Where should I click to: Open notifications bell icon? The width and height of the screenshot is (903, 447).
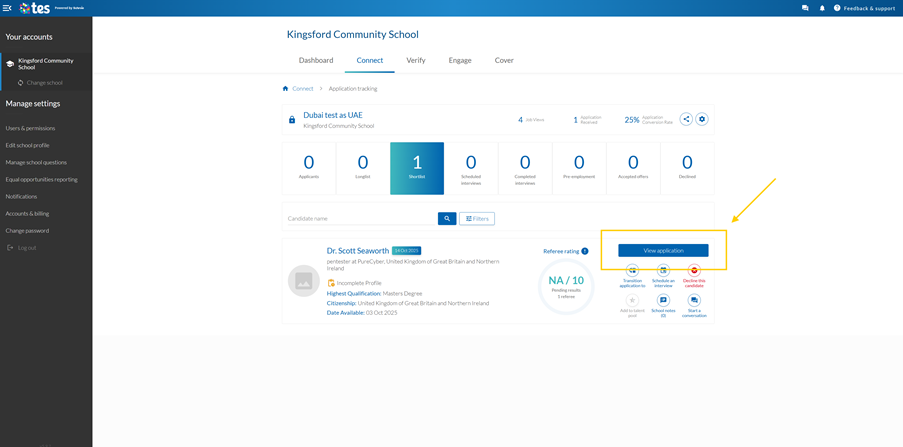coord(822,8)
